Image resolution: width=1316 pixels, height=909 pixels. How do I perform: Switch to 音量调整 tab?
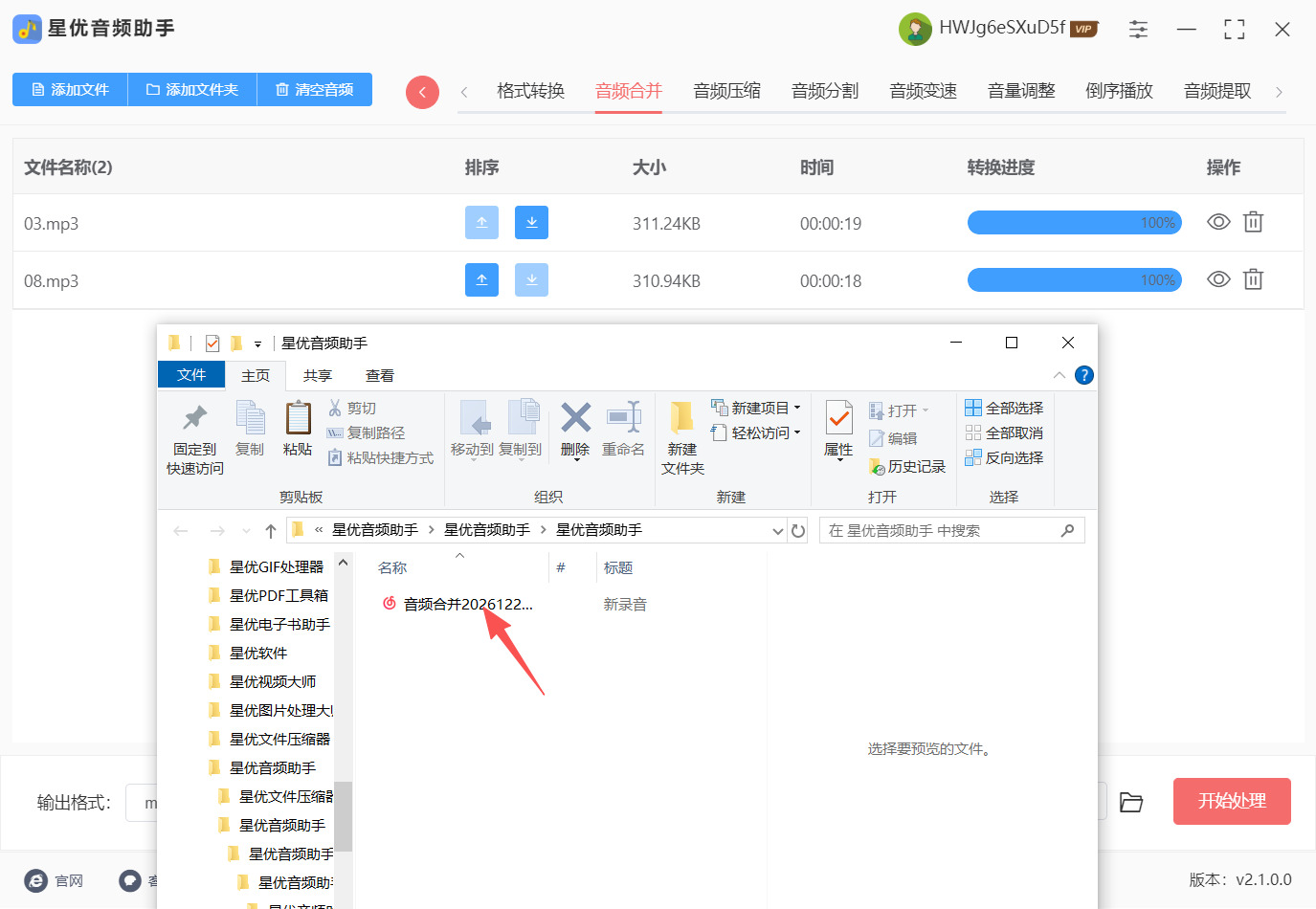click(1021, 92)
